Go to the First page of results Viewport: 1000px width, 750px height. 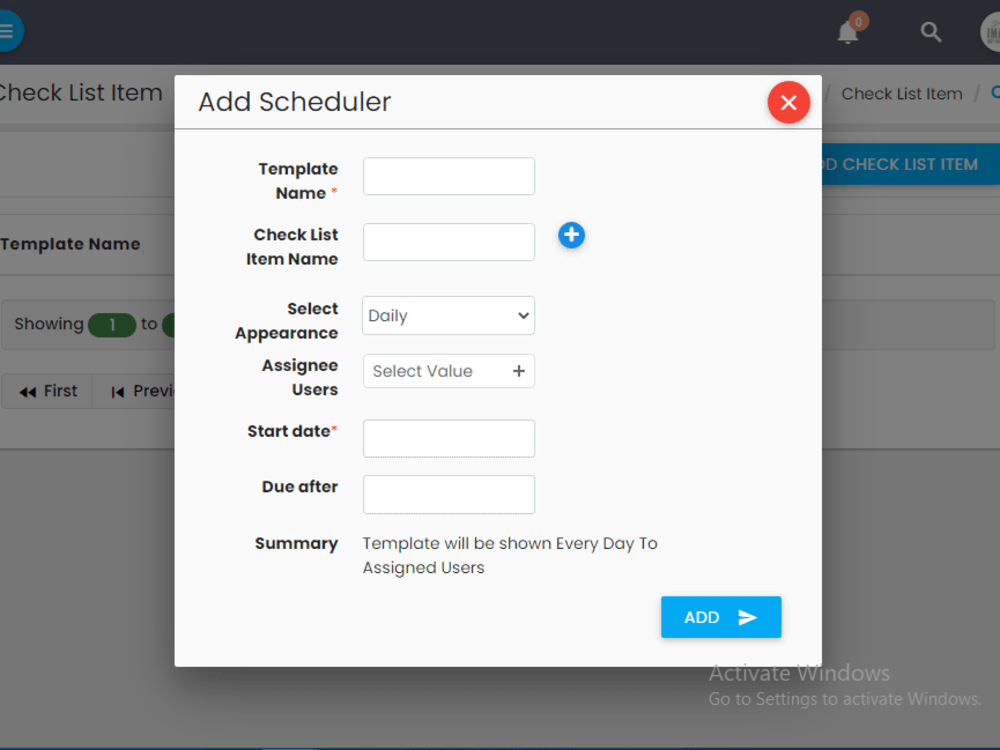47,391
